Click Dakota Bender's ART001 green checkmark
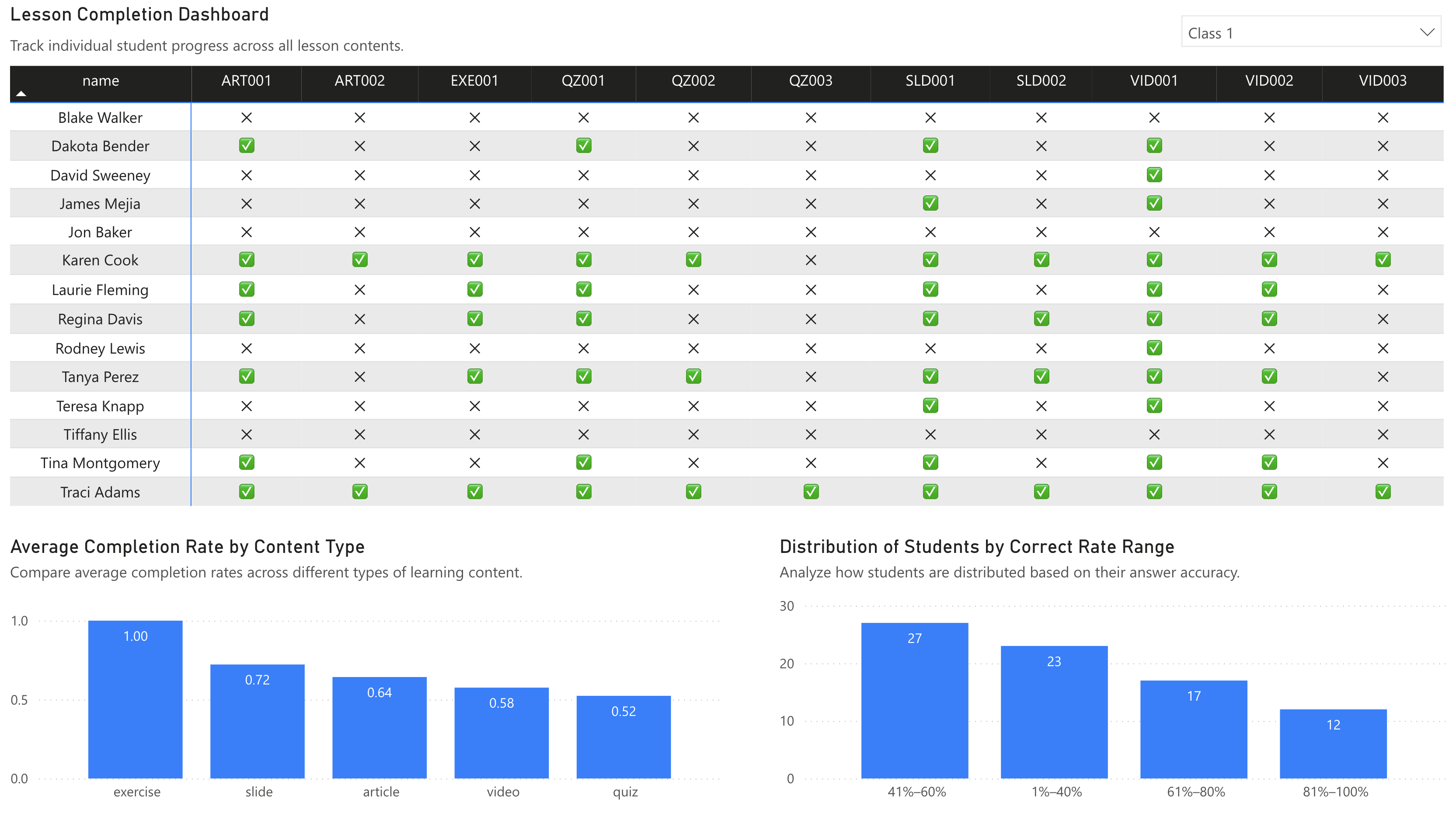This screenshot has height=813, width=1456. point(247,146)
